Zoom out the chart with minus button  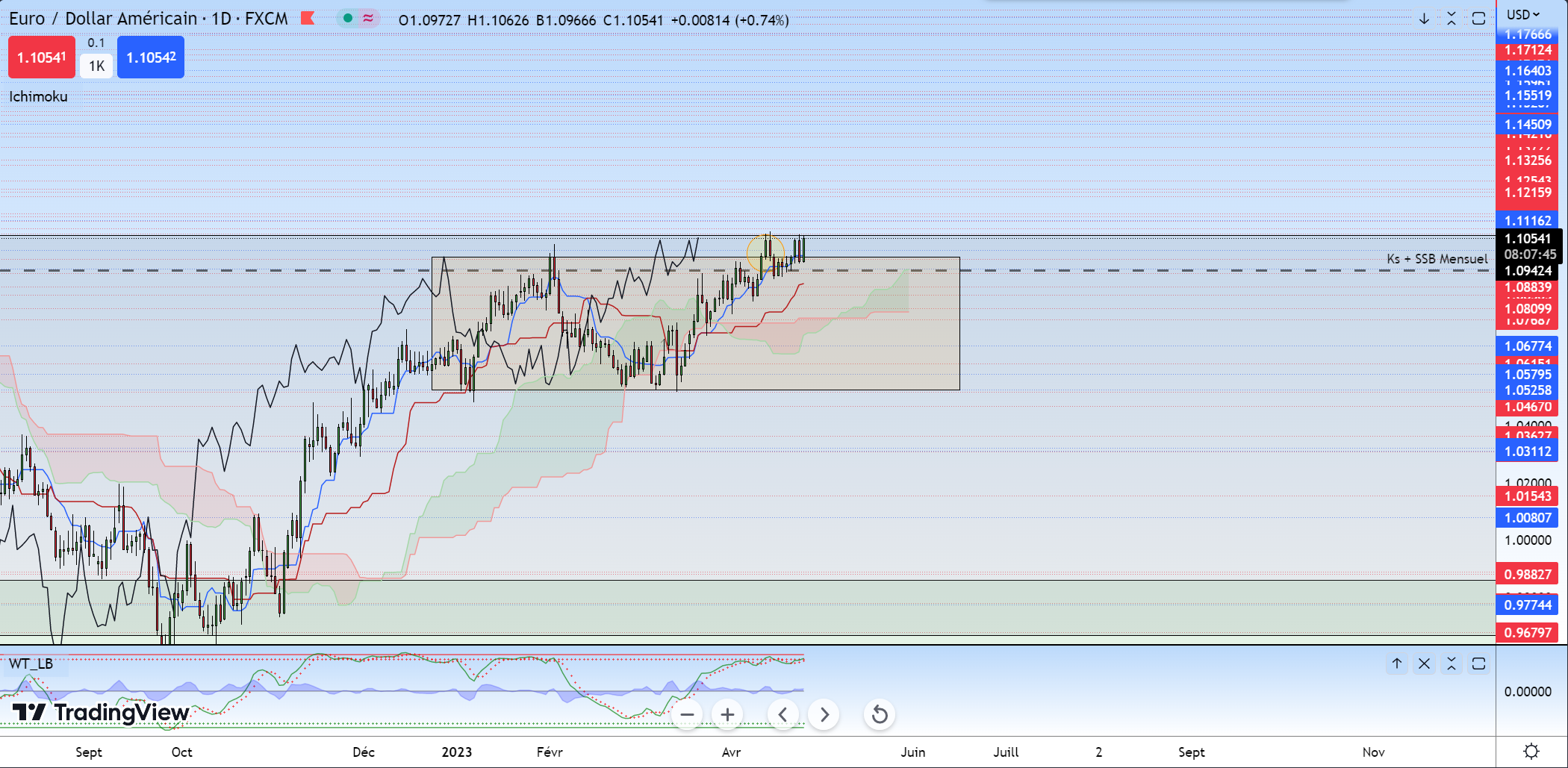(x=687, y=715)
